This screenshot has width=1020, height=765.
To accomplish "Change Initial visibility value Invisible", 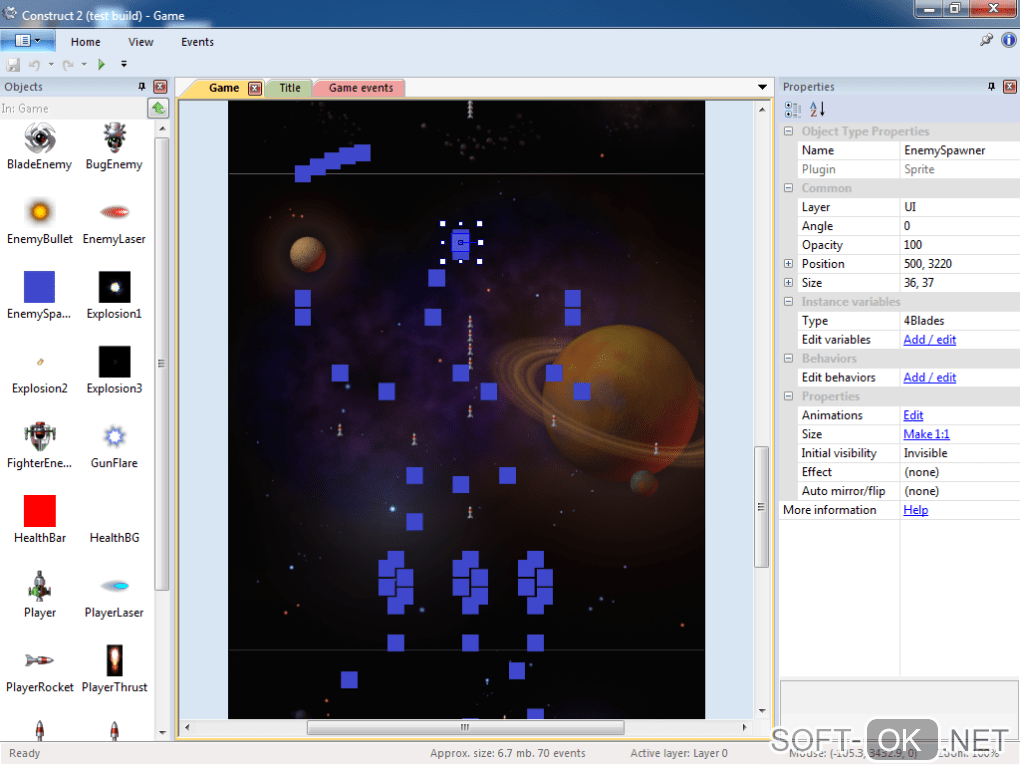I will tap(960, 453).
